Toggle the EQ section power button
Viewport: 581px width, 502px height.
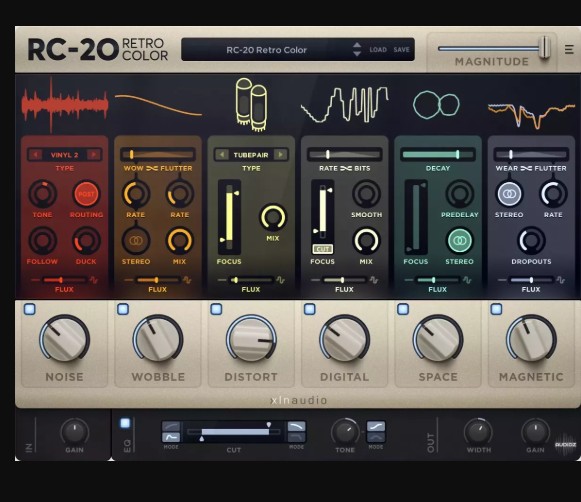(125, 423)
